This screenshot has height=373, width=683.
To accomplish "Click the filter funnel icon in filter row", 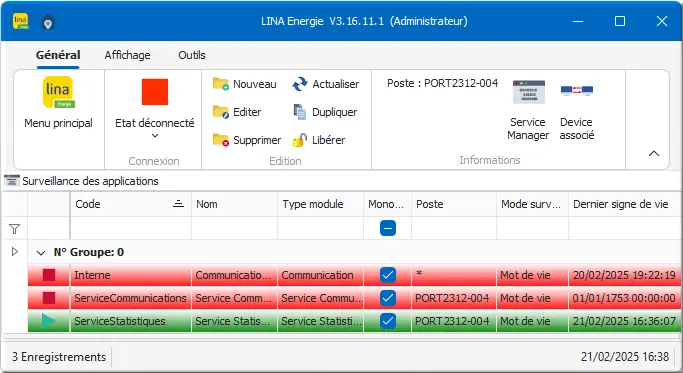I will click(x=14, y=229).
